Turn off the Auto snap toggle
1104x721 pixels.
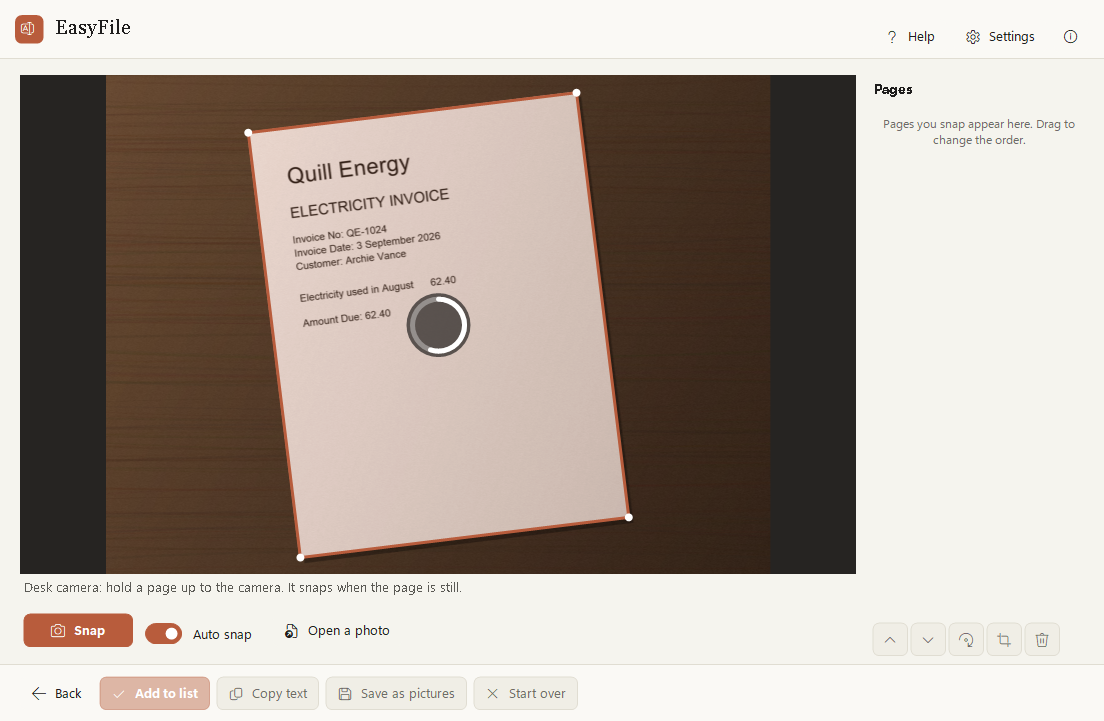[163, 634]
